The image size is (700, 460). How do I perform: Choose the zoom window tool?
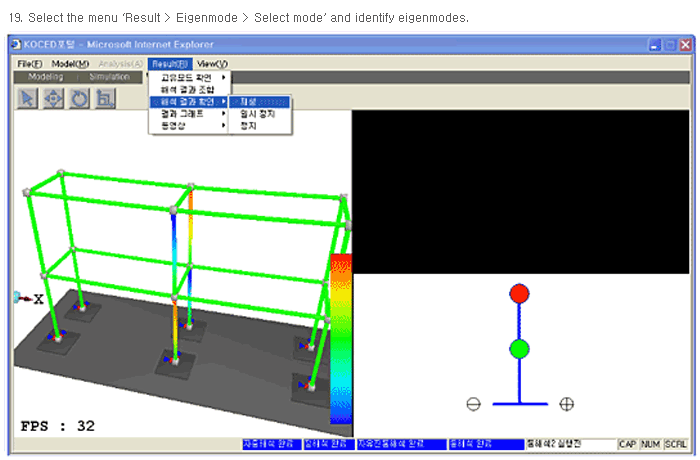pos(105,97)
